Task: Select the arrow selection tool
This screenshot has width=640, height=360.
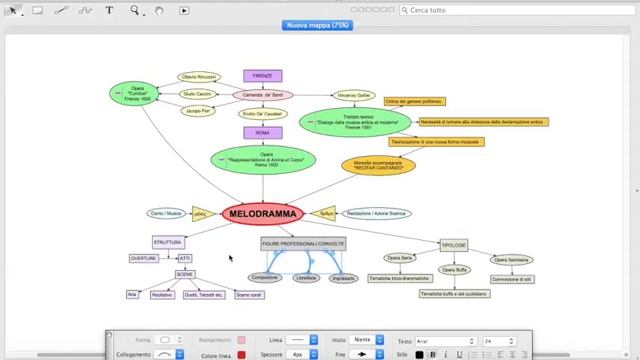Action: [x=13, y=11]
